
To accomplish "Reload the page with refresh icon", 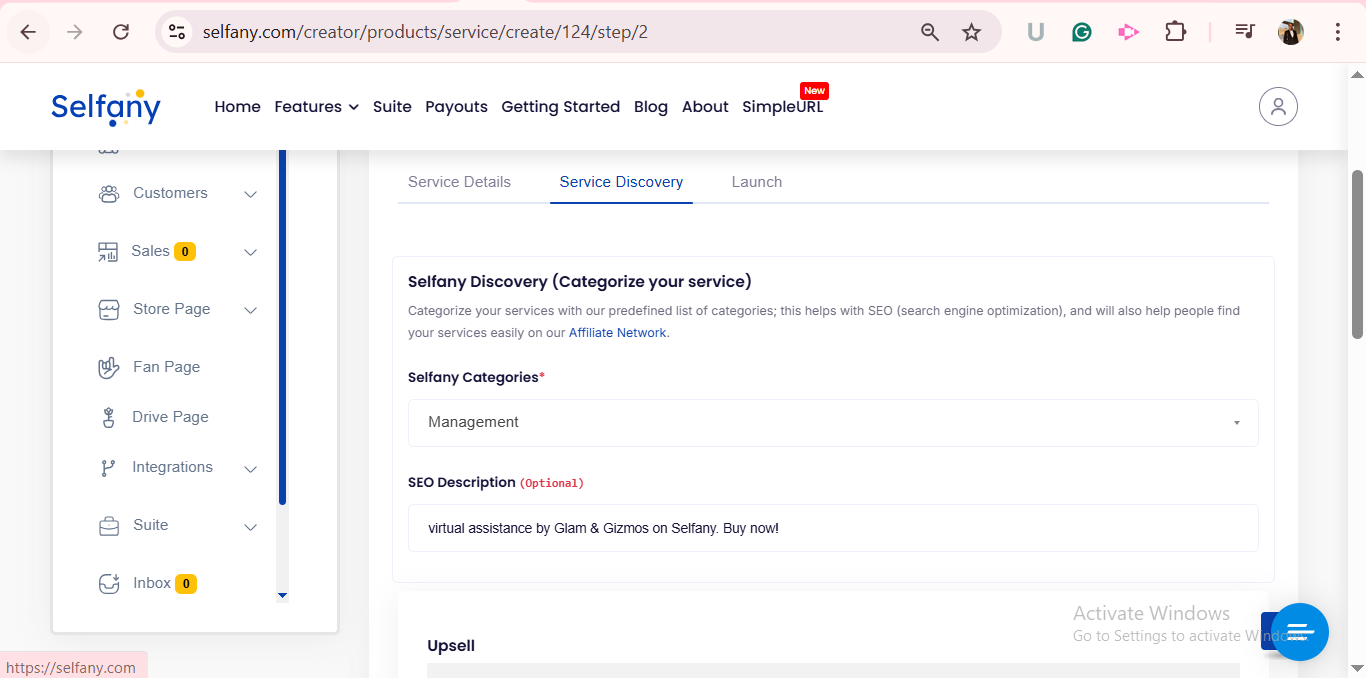I will click(x=121, y=32).
